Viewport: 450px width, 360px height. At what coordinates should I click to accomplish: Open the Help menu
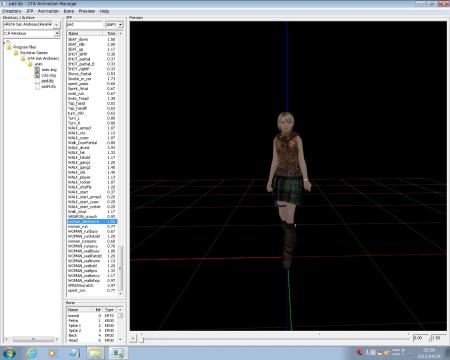104,11
